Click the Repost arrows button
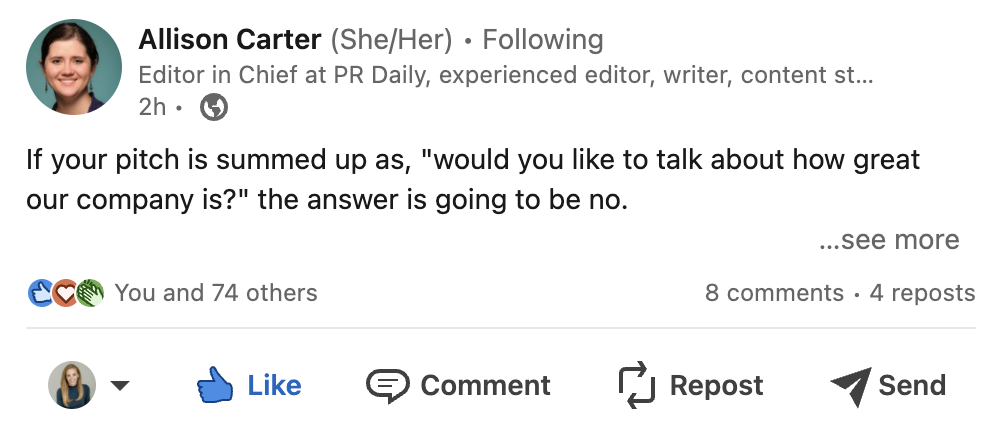 (690, 385)
